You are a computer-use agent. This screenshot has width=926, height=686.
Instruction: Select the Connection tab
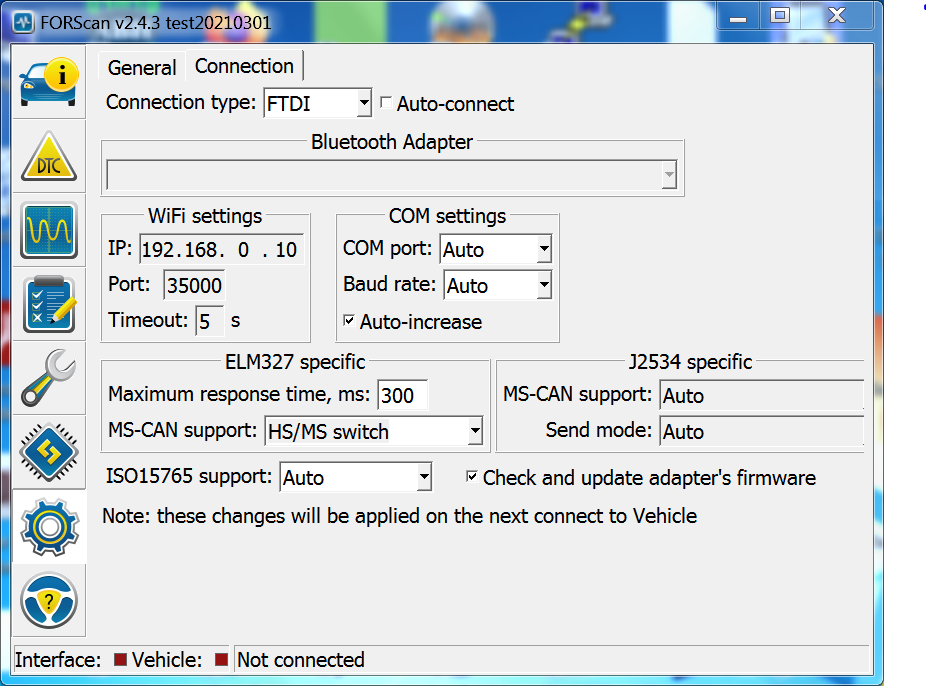coord(244,66)
